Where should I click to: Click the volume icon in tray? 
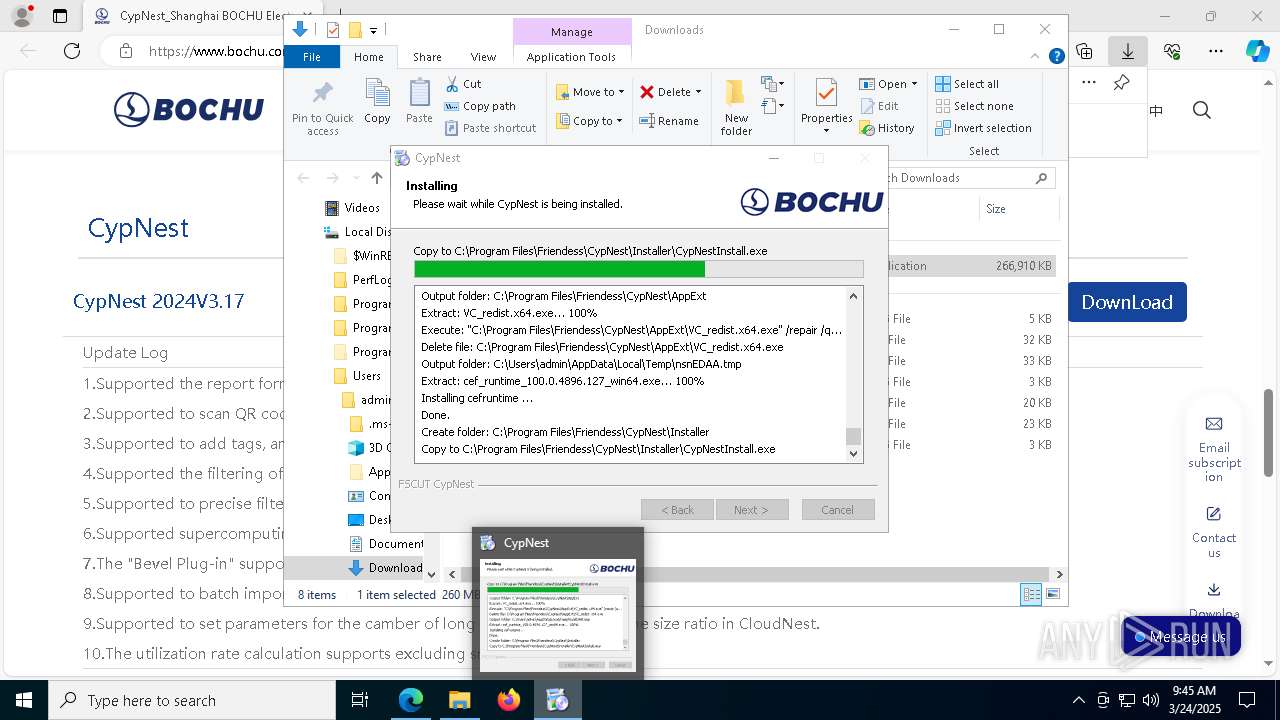click(1151, 700)
